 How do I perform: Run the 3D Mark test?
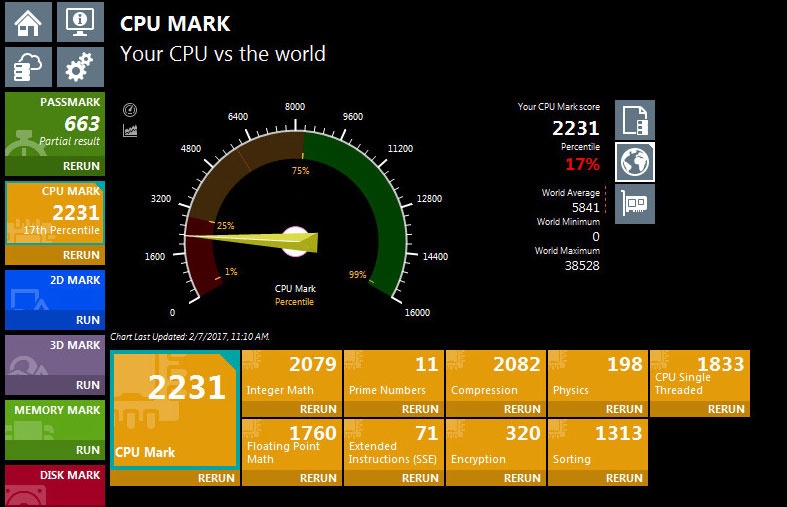(87, 385)
